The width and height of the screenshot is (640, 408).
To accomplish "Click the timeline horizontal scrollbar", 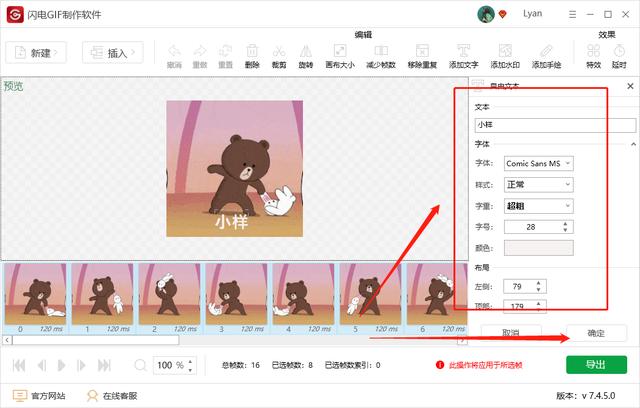I will pyautogui.click(x=96, y=340).
